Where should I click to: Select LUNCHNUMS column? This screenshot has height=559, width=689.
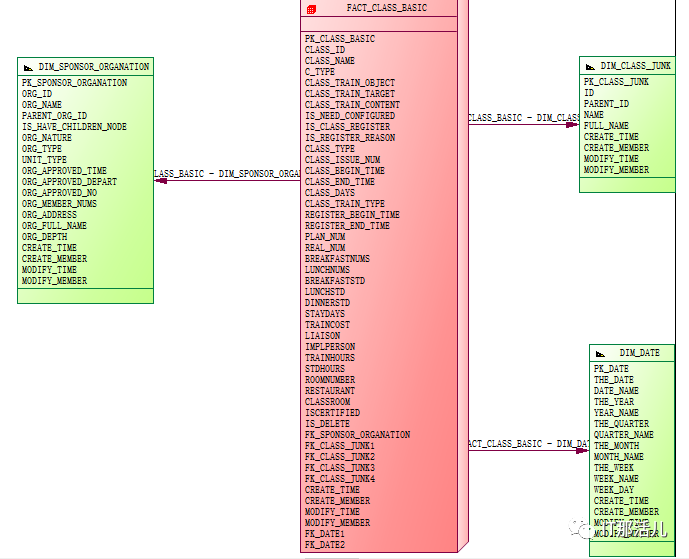[327, 269]
